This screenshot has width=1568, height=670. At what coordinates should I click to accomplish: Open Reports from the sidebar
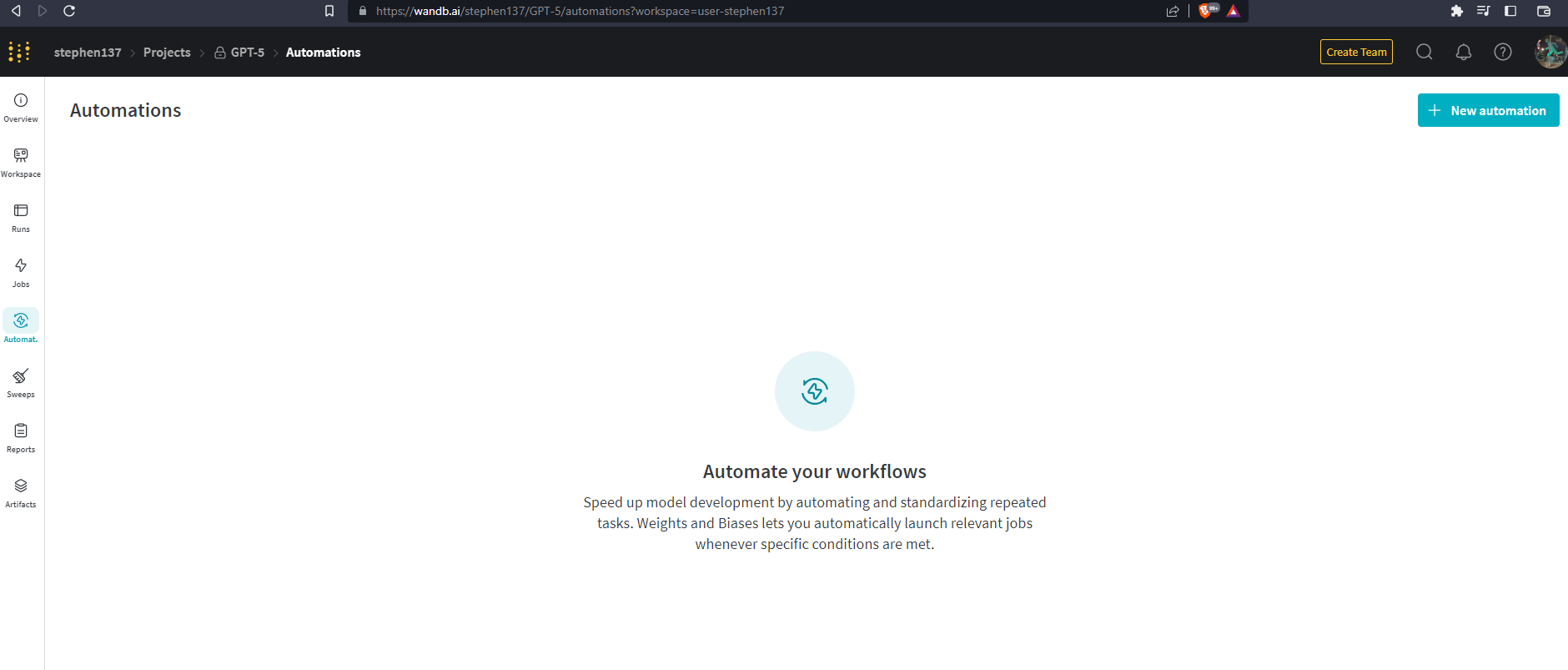click(21, 438)
